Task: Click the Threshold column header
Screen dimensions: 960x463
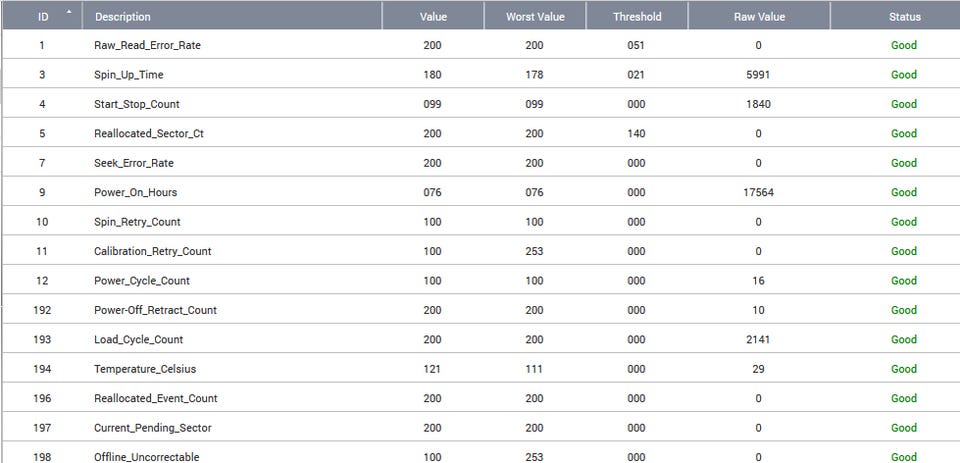Action: coord(637,16)
